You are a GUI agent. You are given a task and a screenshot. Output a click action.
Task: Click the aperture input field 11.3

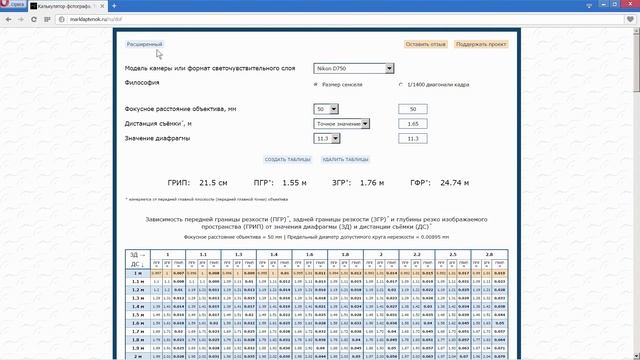tap(413, 138)
